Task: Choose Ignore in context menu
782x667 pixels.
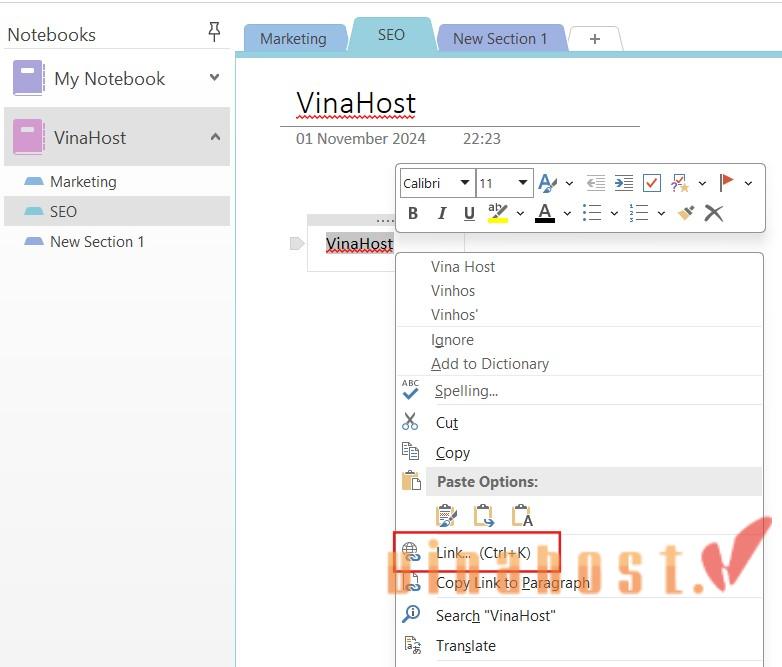Action: (x=580, y=340)
